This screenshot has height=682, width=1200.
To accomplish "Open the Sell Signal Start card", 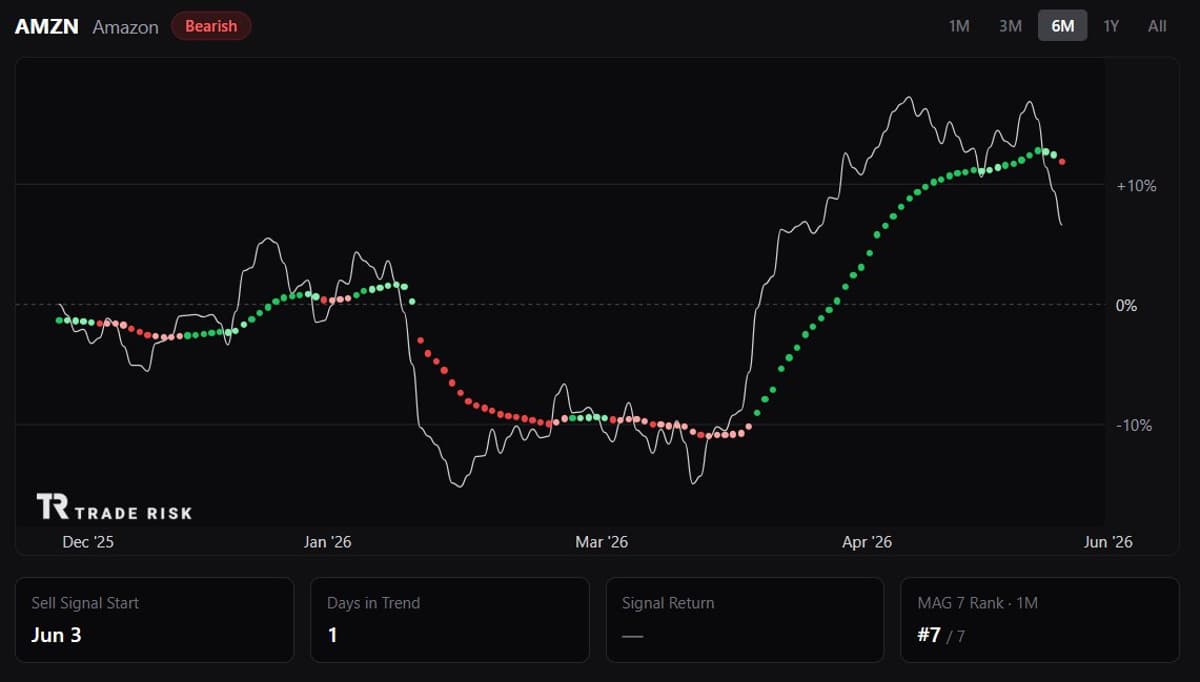I will point(154,619).
